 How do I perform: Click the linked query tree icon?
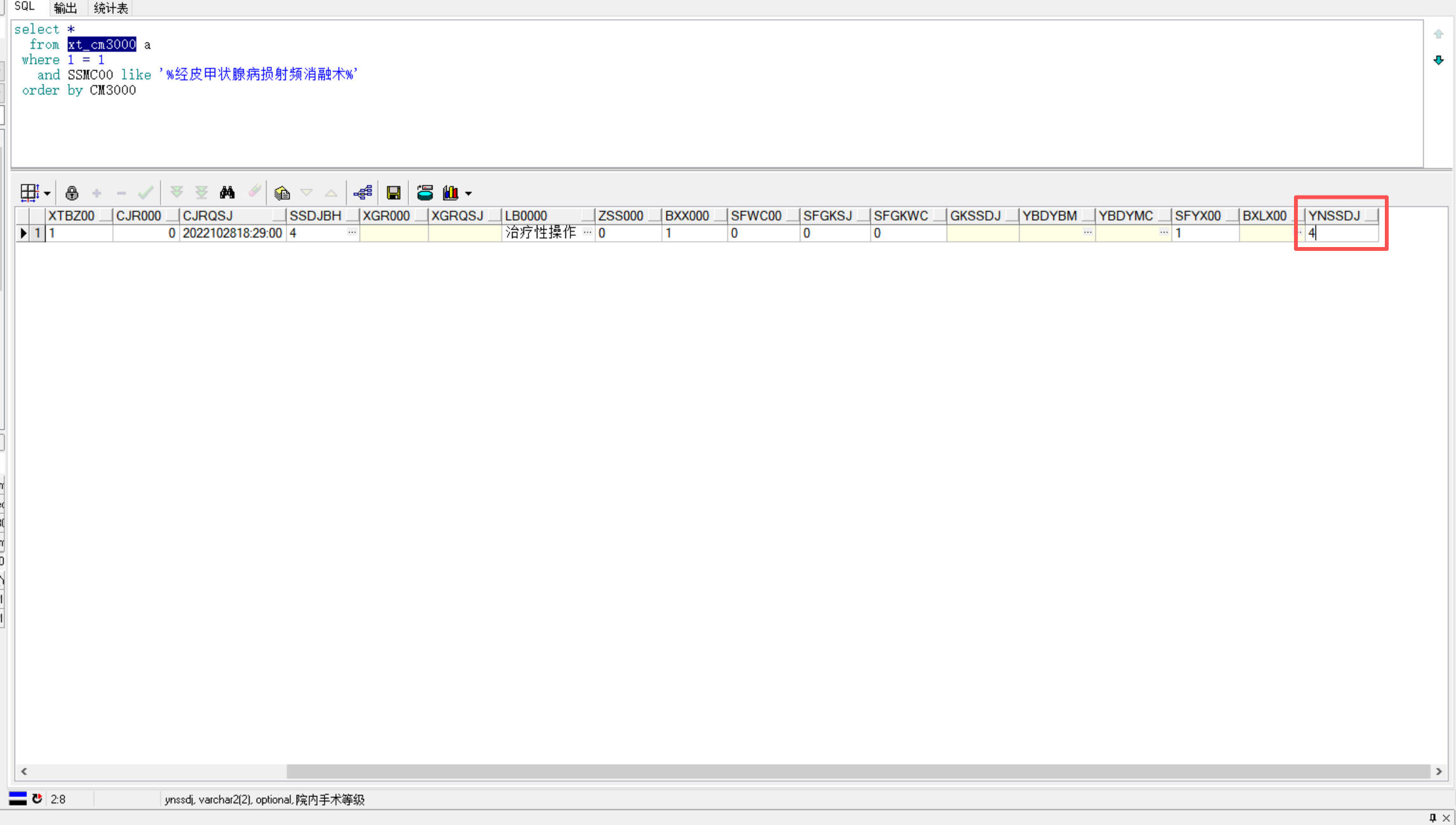363,193
